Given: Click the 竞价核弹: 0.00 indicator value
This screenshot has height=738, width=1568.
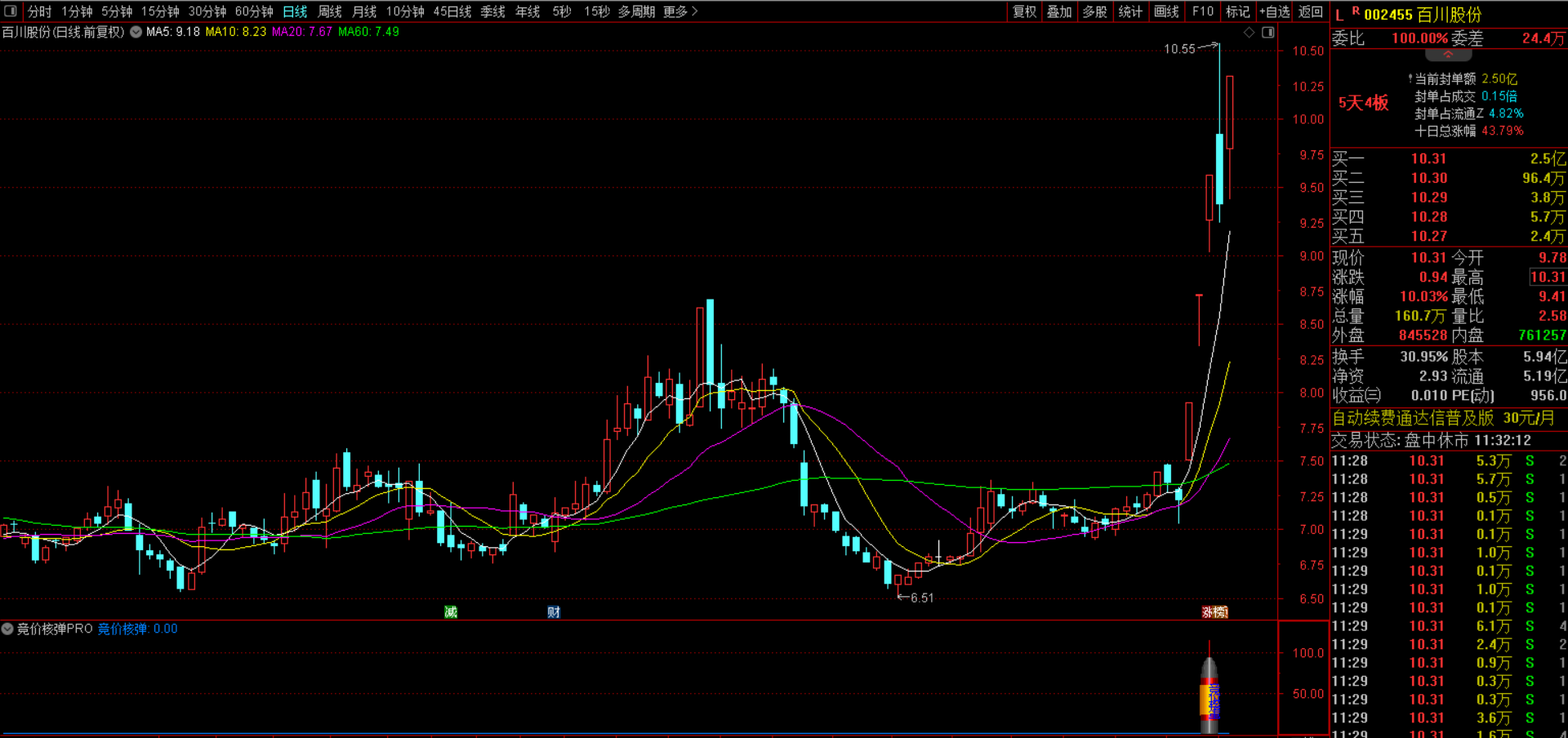Looking at the screenshot, I should click(137, 629).
